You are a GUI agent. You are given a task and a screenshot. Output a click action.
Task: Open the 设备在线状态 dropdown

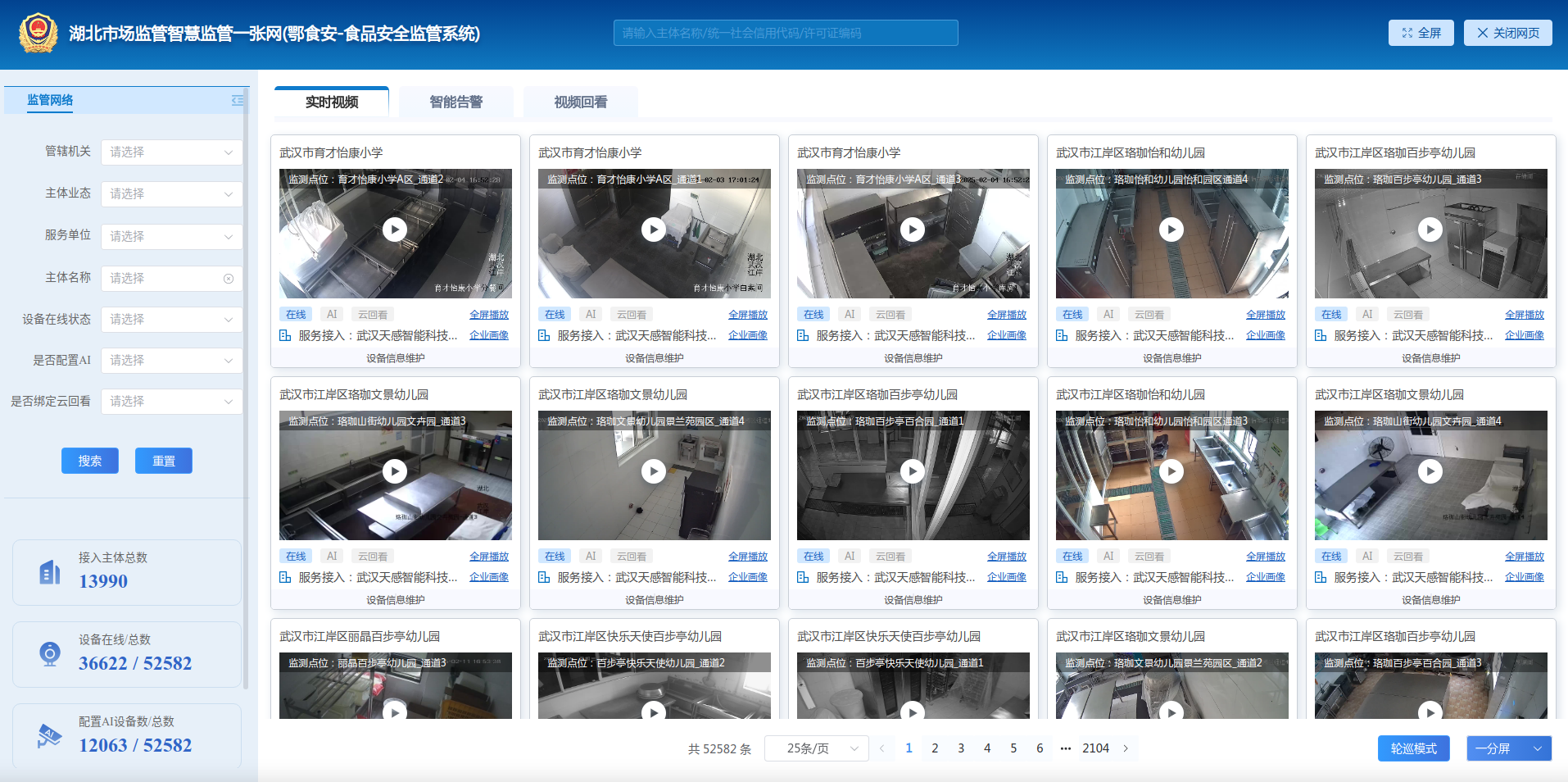[172, 320]
